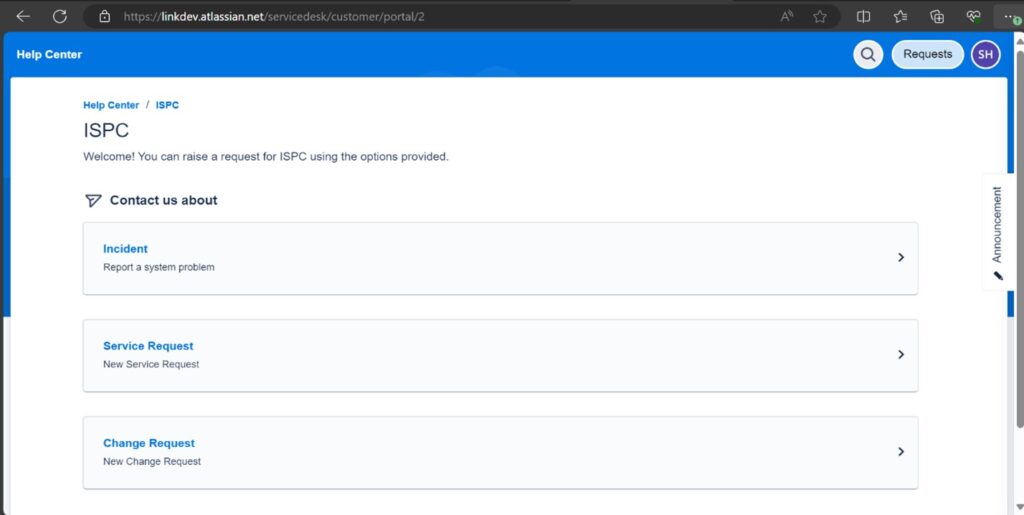
Task: Expand the Service Request card chevron
Action: 901,354
